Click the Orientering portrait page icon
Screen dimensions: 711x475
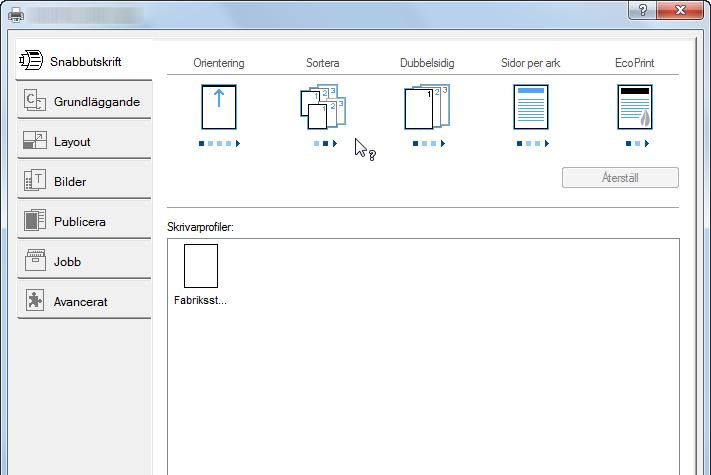[x=219, y=107]
